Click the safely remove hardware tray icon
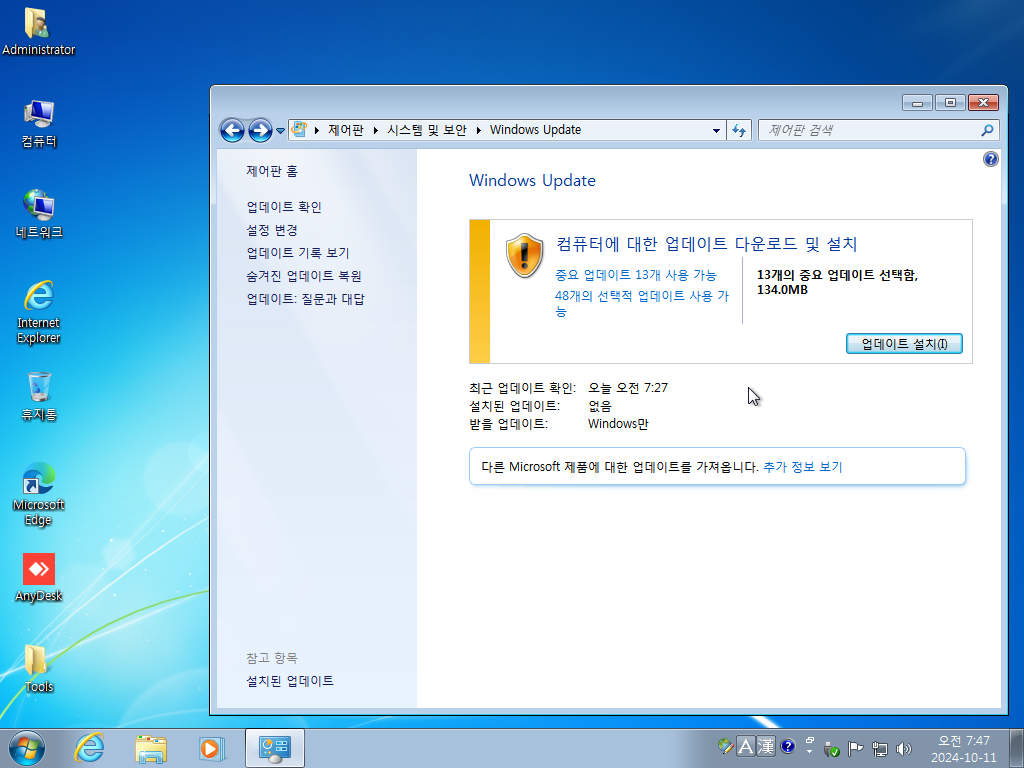 831,749
